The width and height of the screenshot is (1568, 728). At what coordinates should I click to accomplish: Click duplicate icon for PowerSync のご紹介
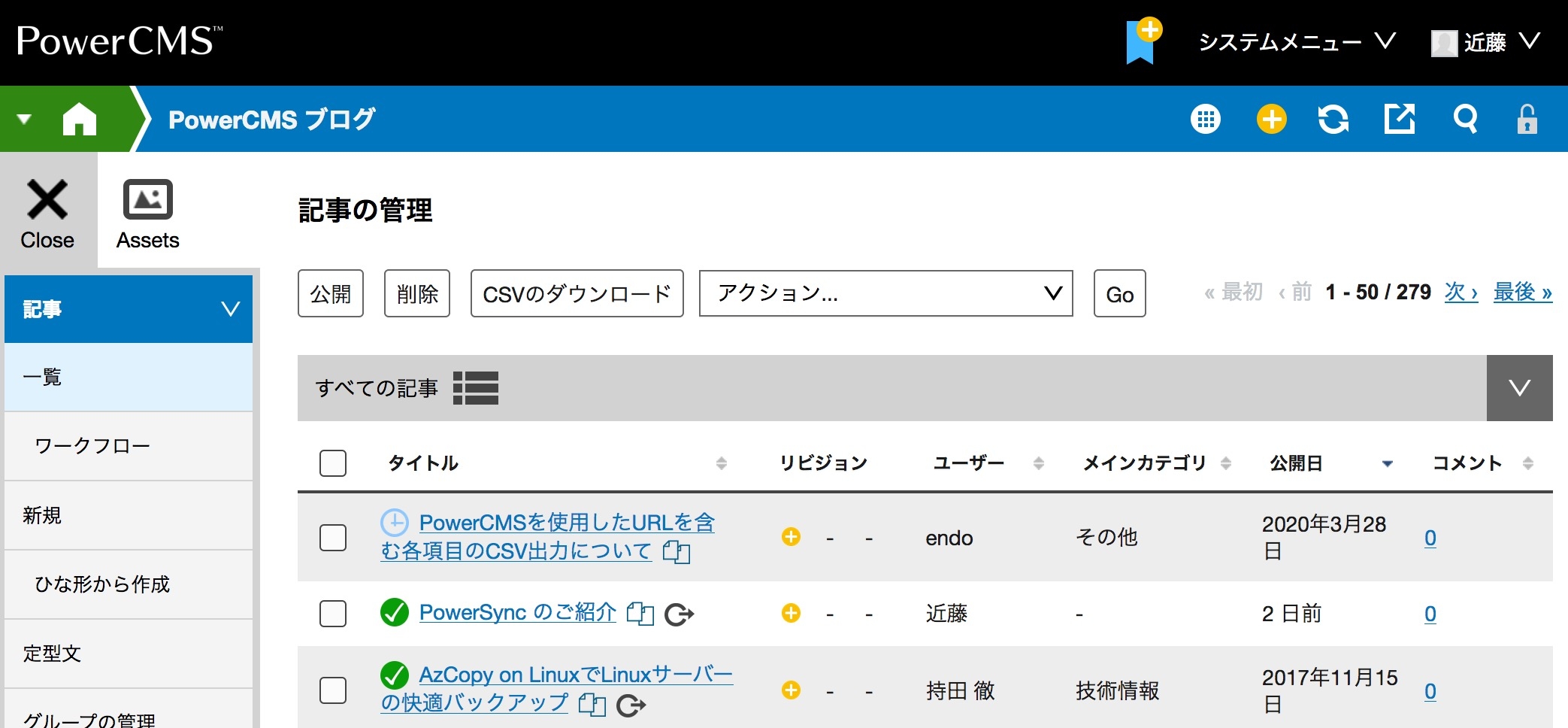pos(640,614)
